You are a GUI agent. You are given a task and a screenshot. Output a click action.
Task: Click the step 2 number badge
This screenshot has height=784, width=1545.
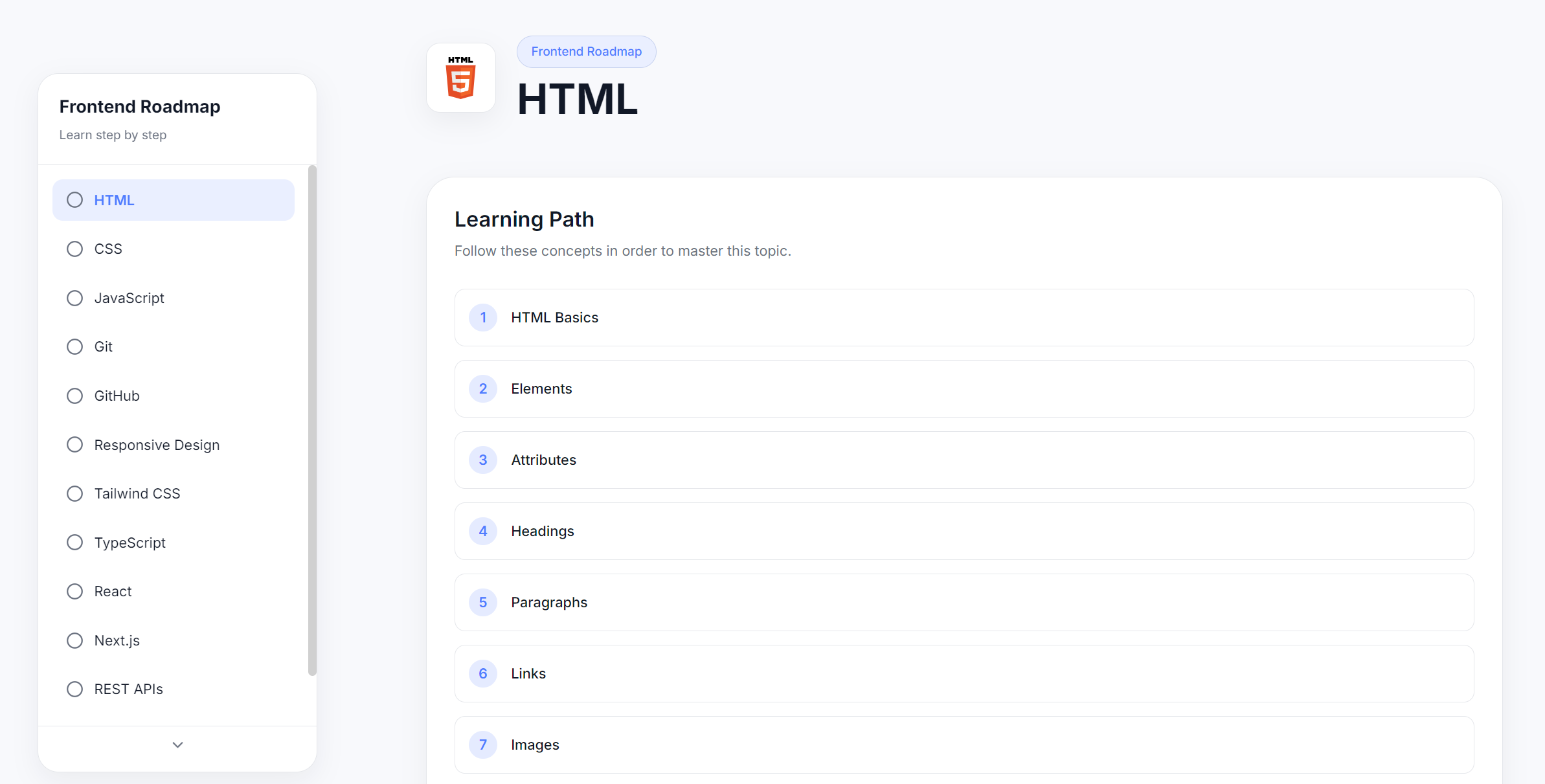point(483,389)
